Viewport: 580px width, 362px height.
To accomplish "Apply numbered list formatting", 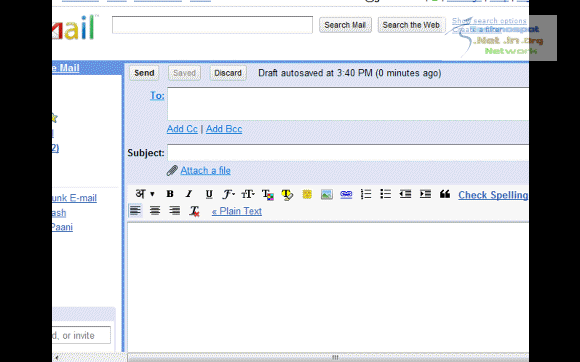I will pyautogui.click(x=366, y=194).
